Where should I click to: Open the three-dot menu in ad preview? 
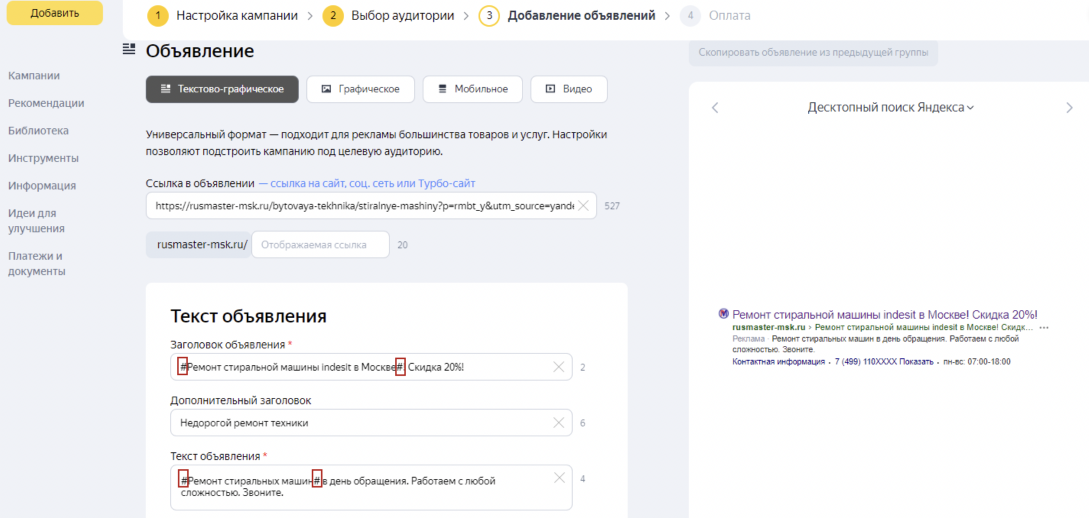click(1044, 327)
